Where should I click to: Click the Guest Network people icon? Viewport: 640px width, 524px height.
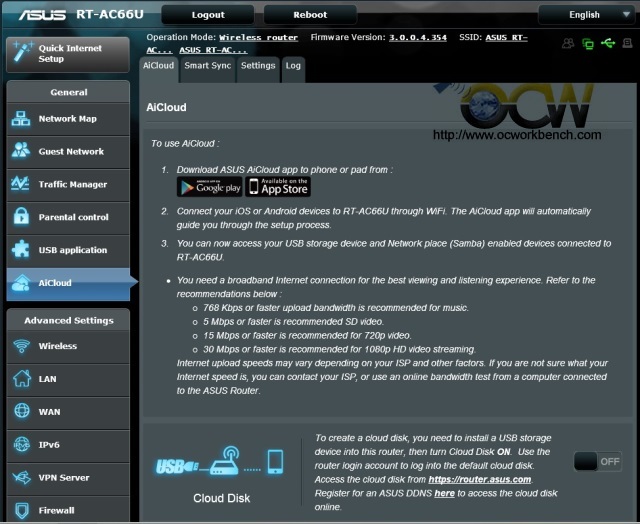(20, 151)
